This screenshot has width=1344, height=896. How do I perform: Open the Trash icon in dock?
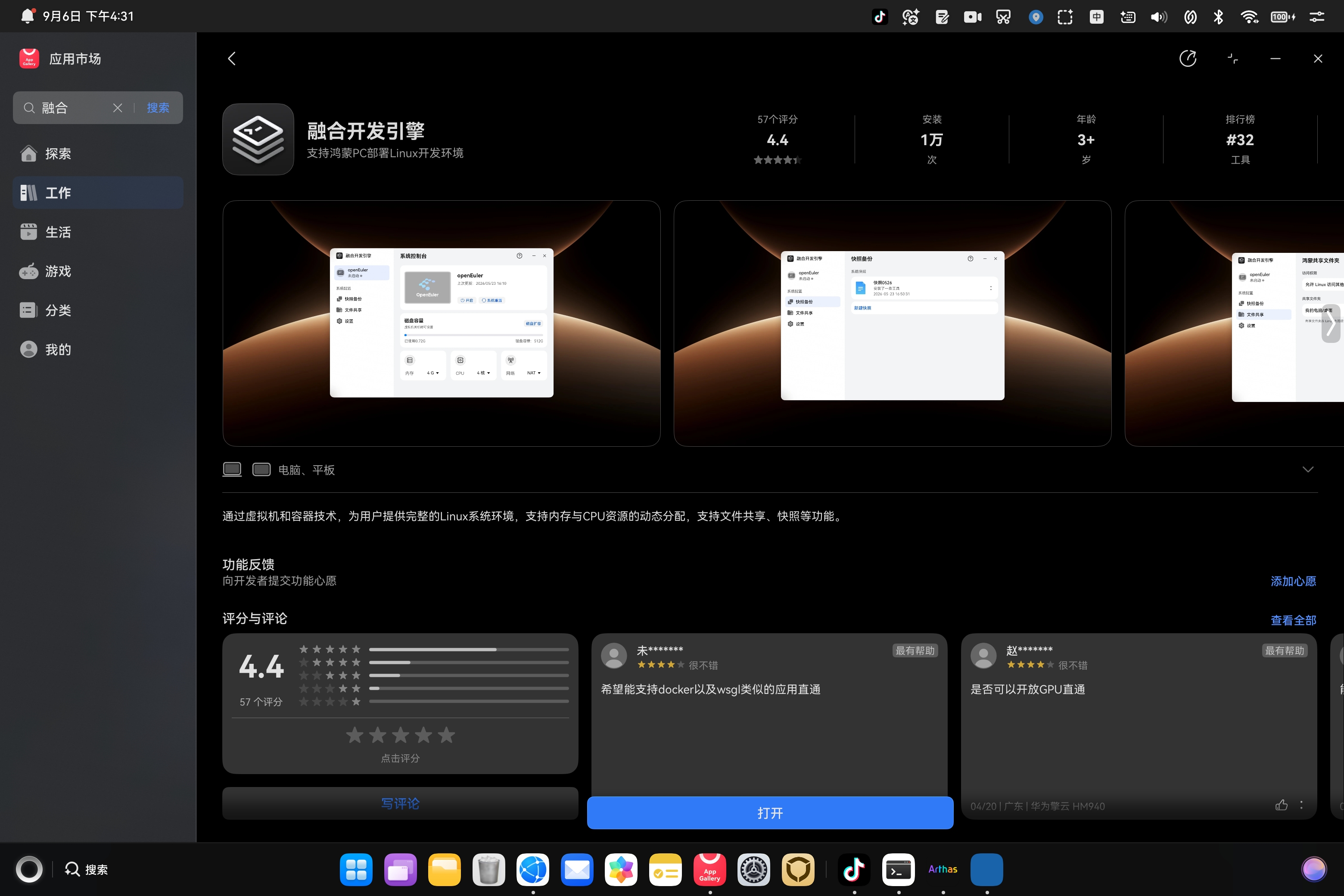coord(488,869)
